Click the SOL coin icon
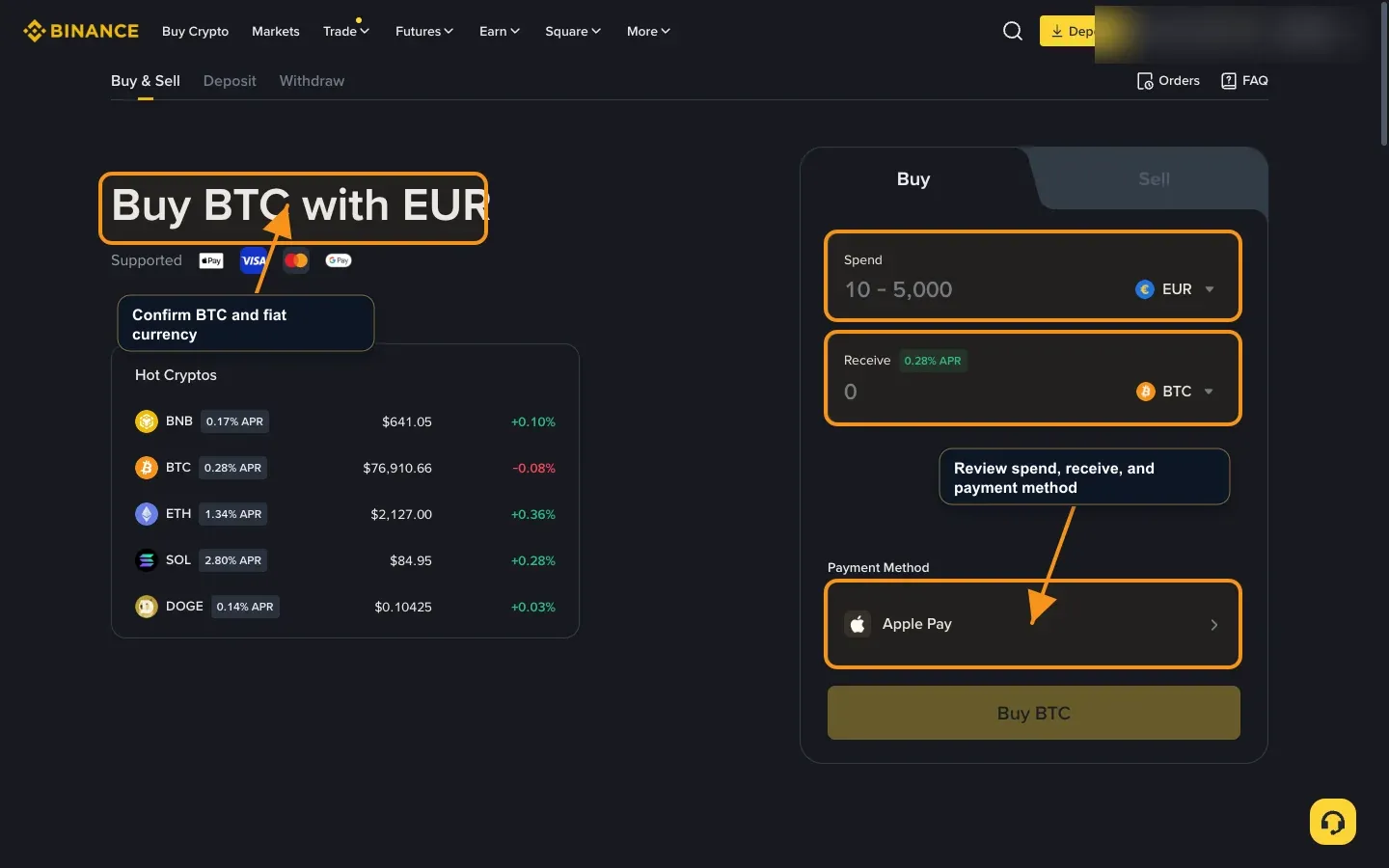 pos(147,560)
